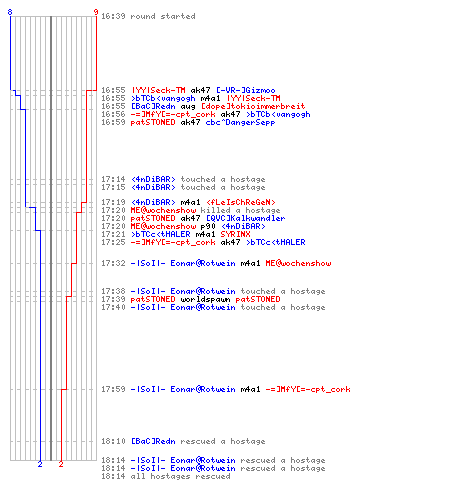Click the red score 9 at chart top

pos(96,12)
